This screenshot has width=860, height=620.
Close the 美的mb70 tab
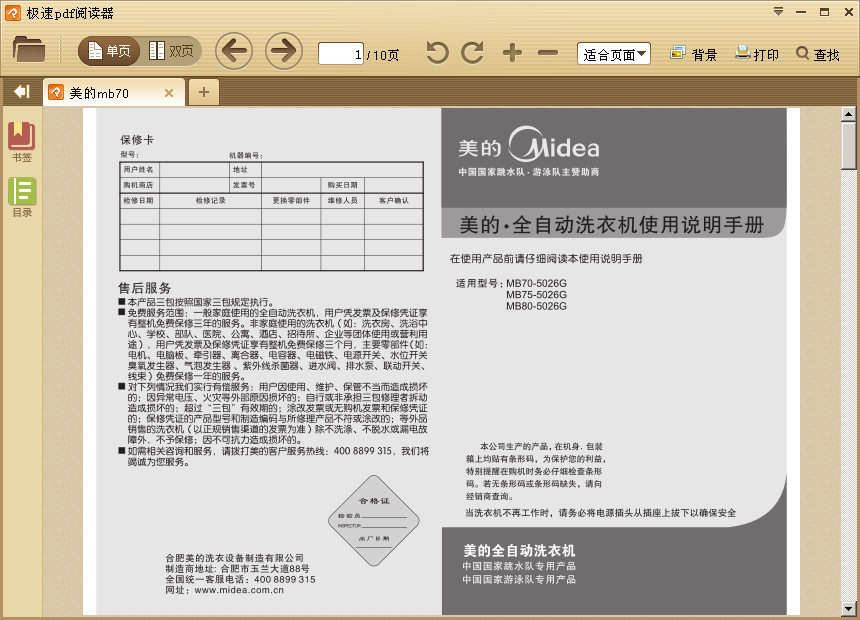click(x=169, y=93)
